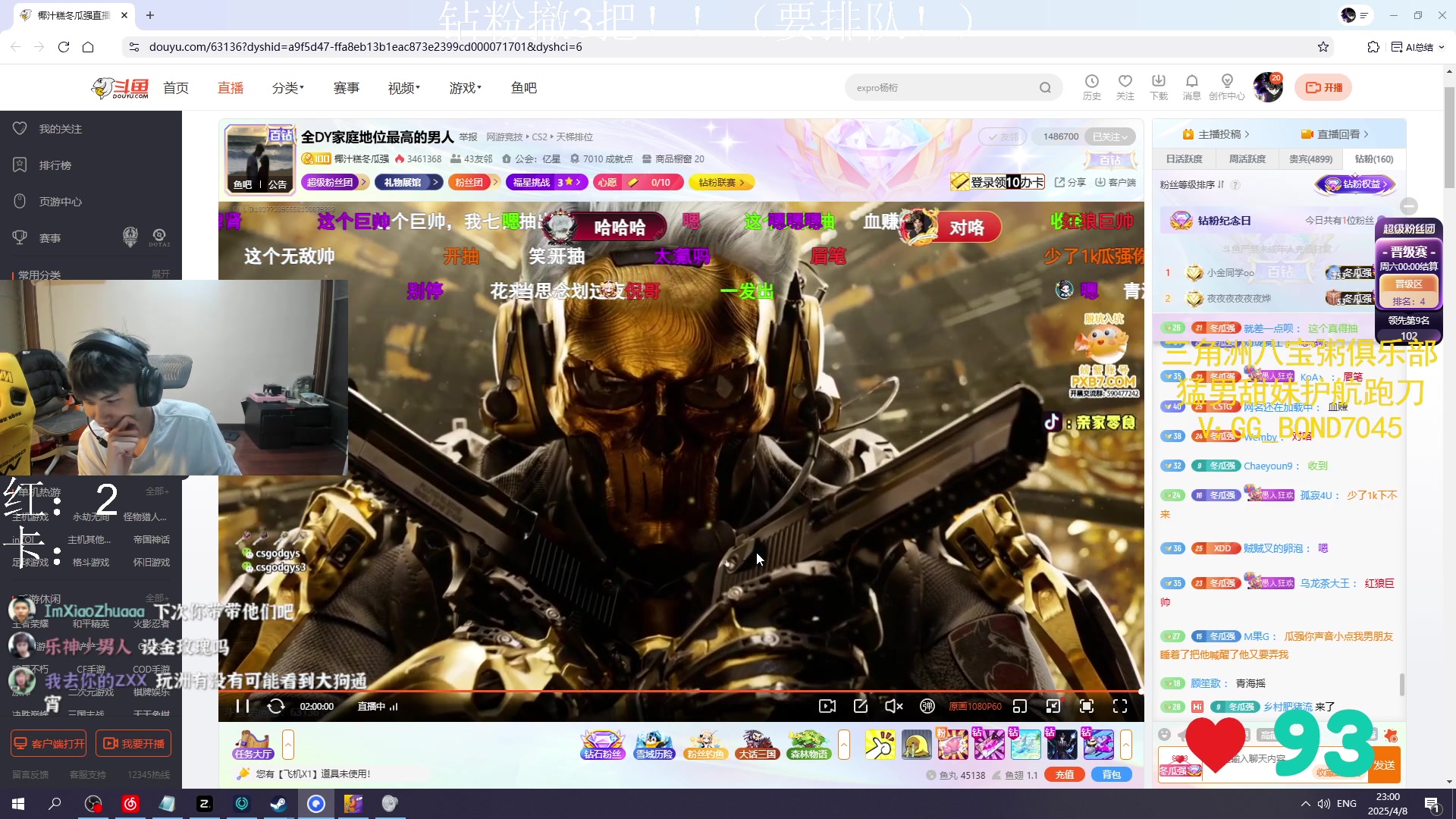Click the video record clip icon

tap(827, 706)
